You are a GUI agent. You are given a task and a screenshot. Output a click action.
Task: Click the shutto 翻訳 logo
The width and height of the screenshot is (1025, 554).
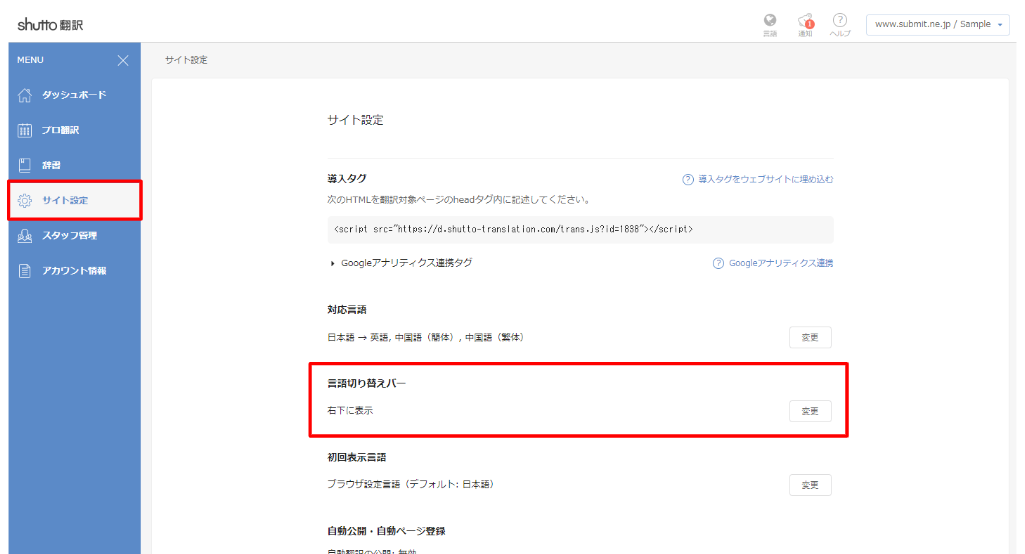(50, 25)
